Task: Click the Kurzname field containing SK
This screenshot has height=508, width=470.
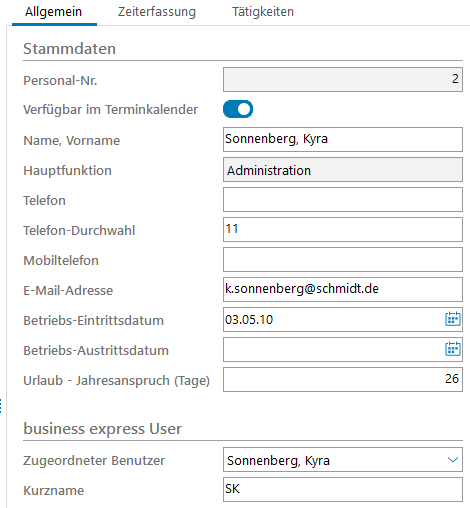Action: [x=343, y=489]
